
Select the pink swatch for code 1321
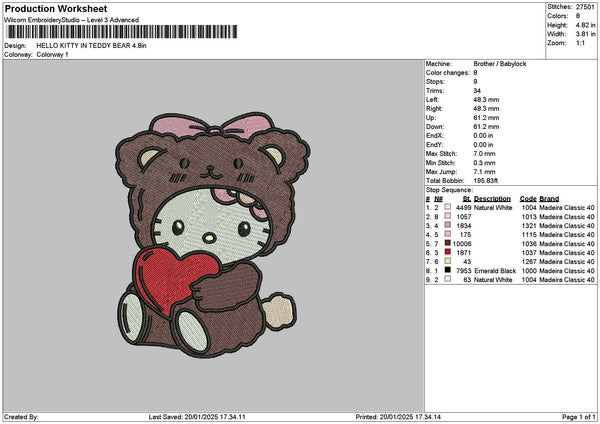[448, 225]
